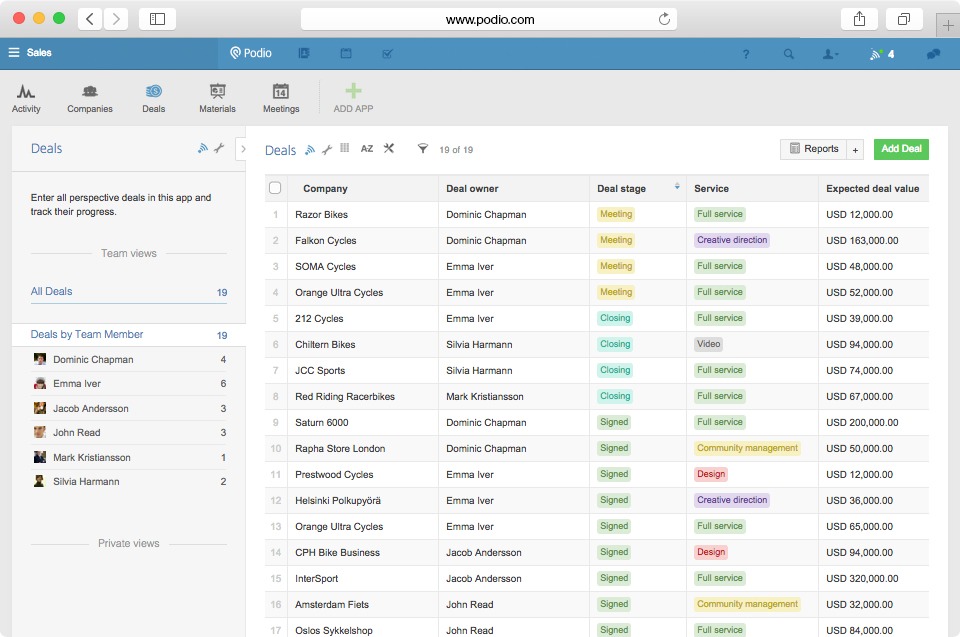Open the help question mark icon
This screenshot has width=960, height=637.
pos(746,54)
